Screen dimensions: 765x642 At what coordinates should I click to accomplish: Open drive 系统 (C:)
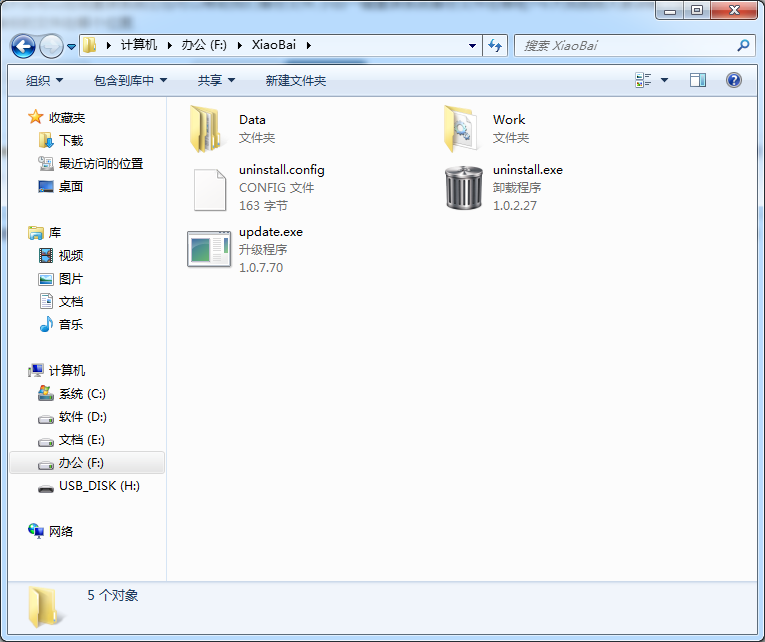point(82,394)
